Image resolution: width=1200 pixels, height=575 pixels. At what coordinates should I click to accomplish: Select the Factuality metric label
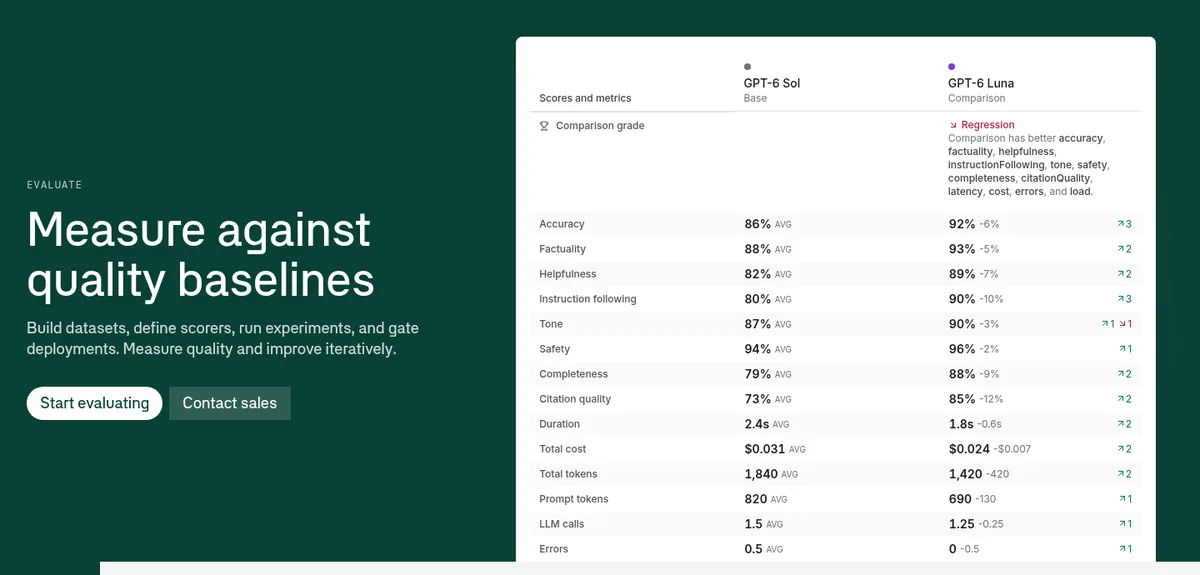[x=563, y=249]
